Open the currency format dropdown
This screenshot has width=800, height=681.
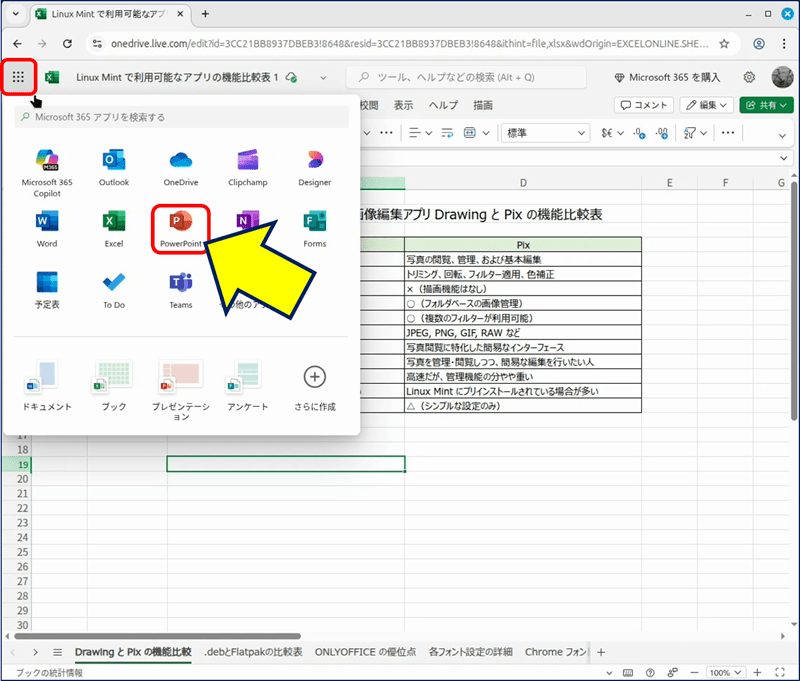[x=612, y=133]
